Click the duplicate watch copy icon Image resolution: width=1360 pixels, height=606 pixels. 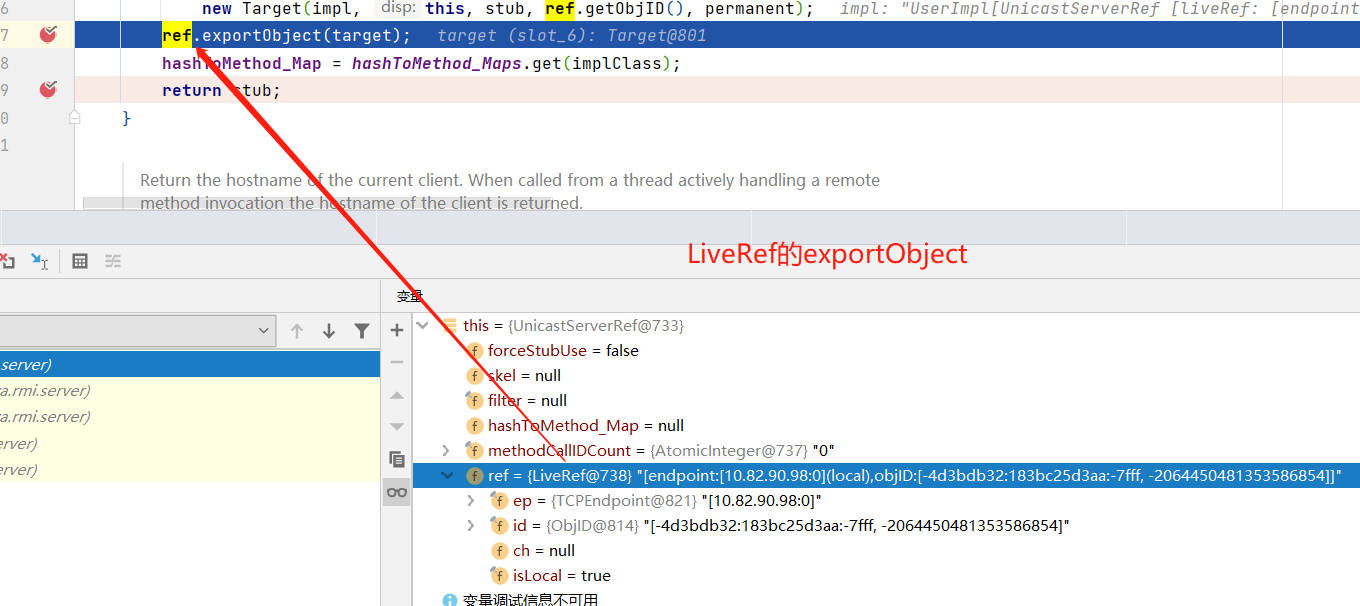tap(397, 459)
